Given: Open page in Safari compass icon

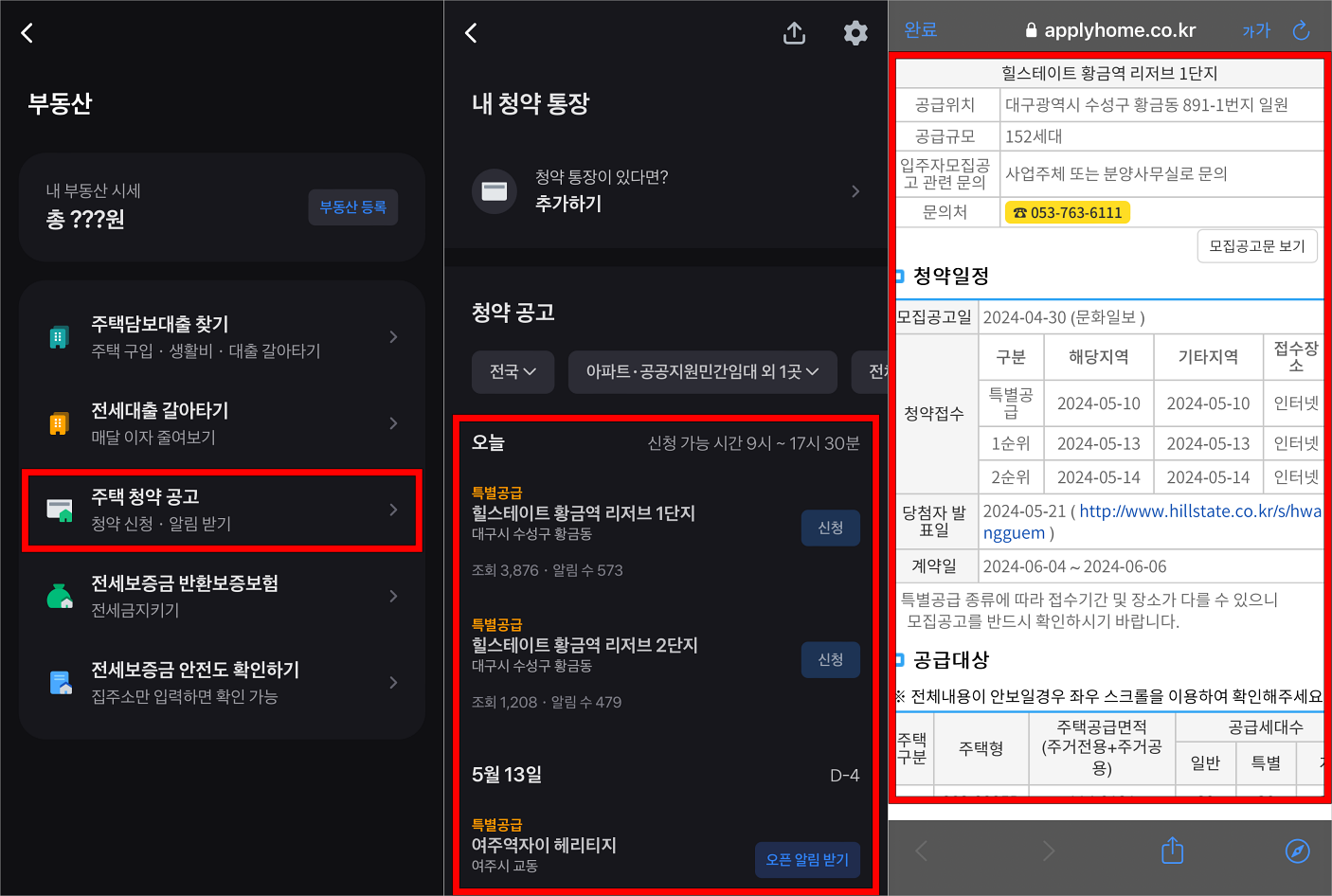Looking at the screenshot, I should click(x=1298, y=851).
